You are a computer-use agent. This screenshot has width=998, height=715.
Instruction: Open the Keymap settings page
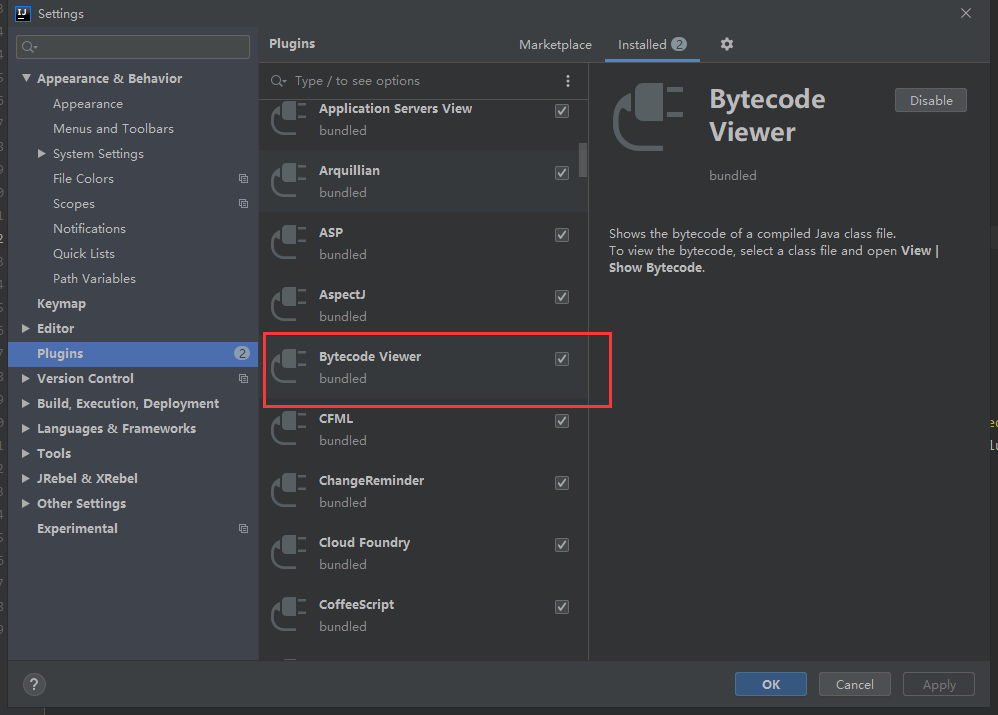[61, 304]
